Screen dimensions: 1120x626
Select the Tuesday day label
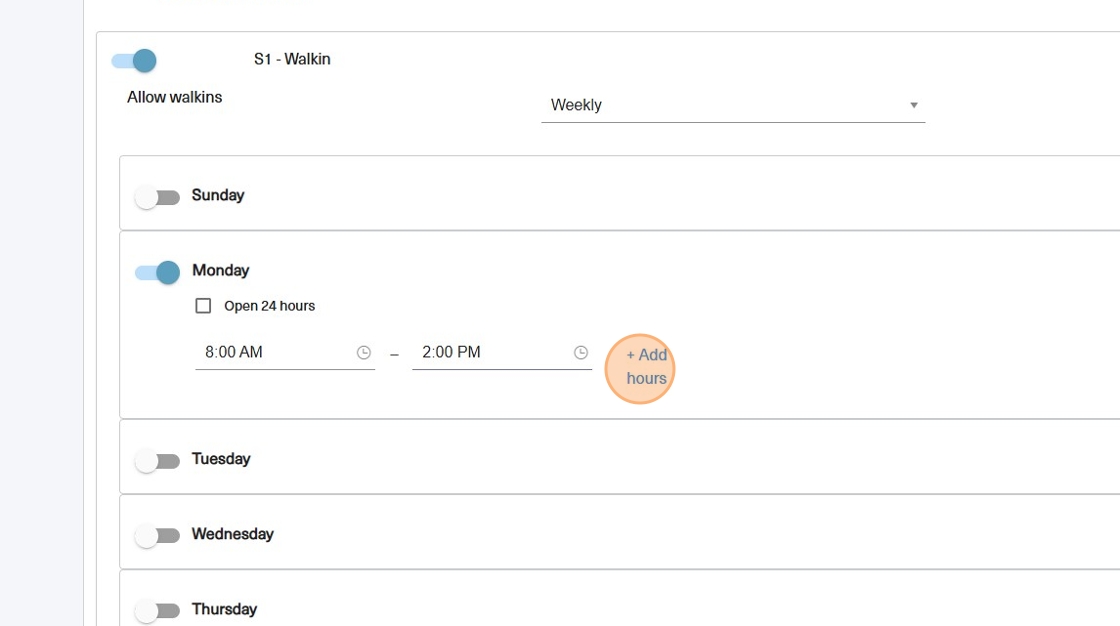point(221,459)
